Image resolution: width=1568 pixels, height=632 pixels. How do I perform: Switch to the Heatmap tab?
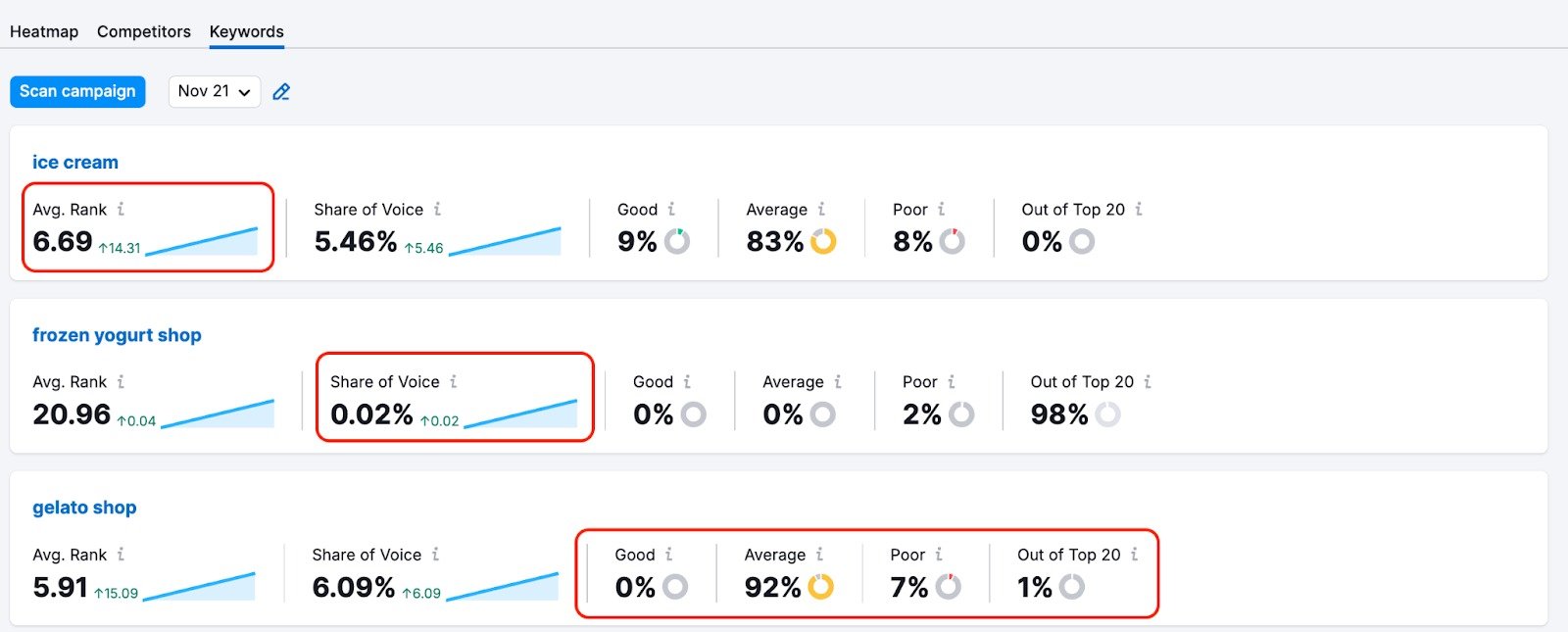click(x=44, y=31)
